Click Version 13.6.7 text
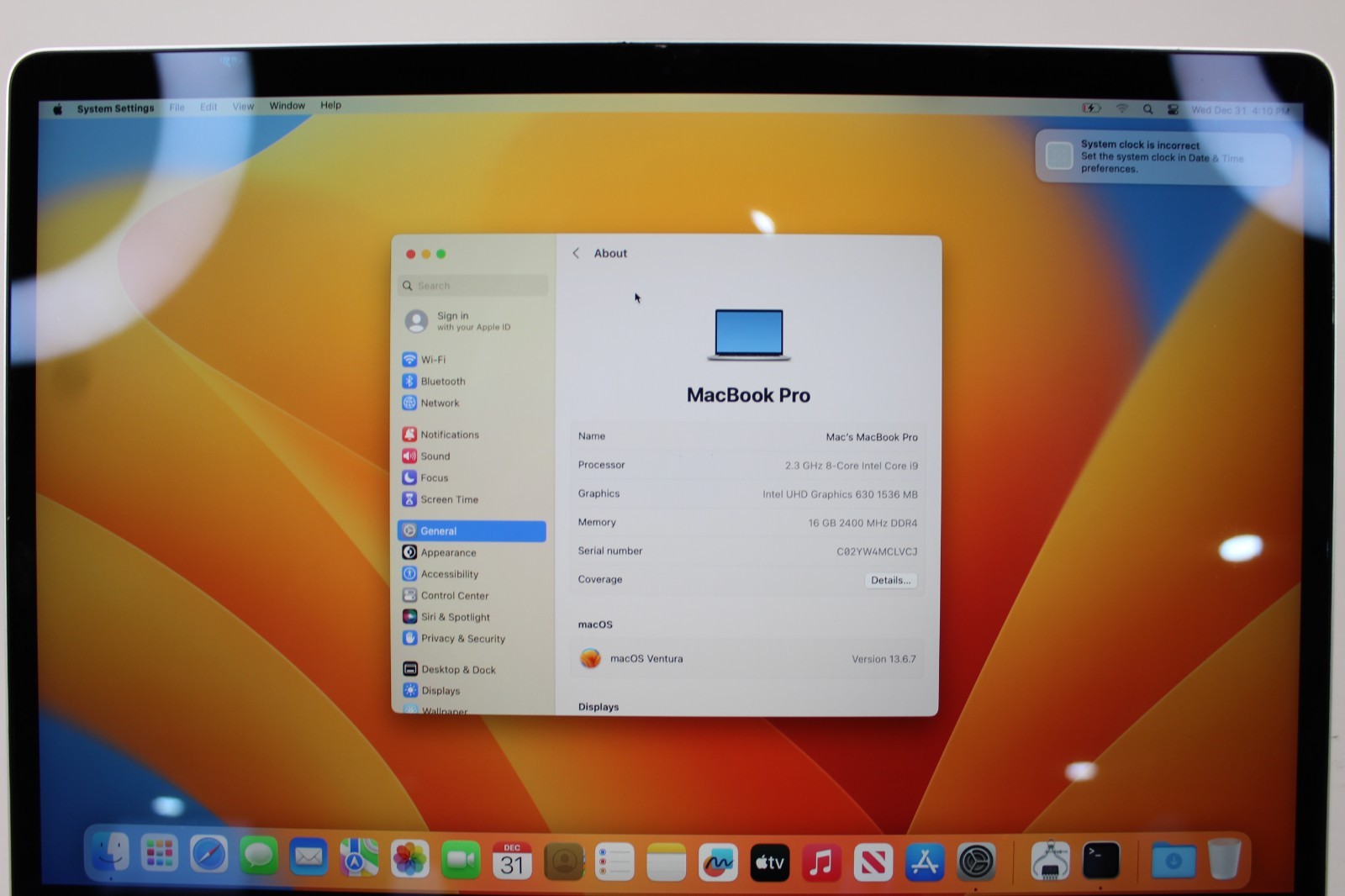Screen dimensions: 1345x896 pos(883,659)
